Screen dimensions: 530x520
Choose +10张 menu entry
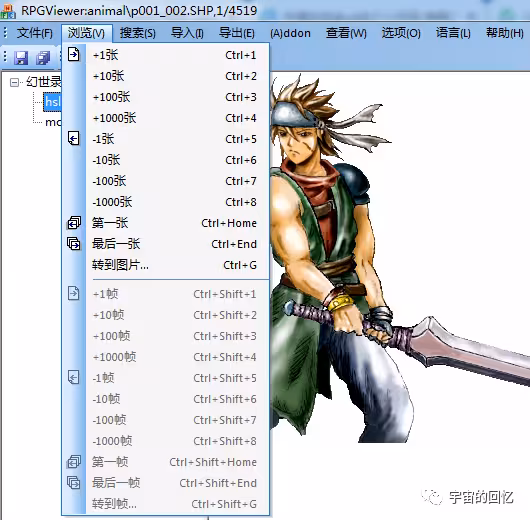coord(166,76)
